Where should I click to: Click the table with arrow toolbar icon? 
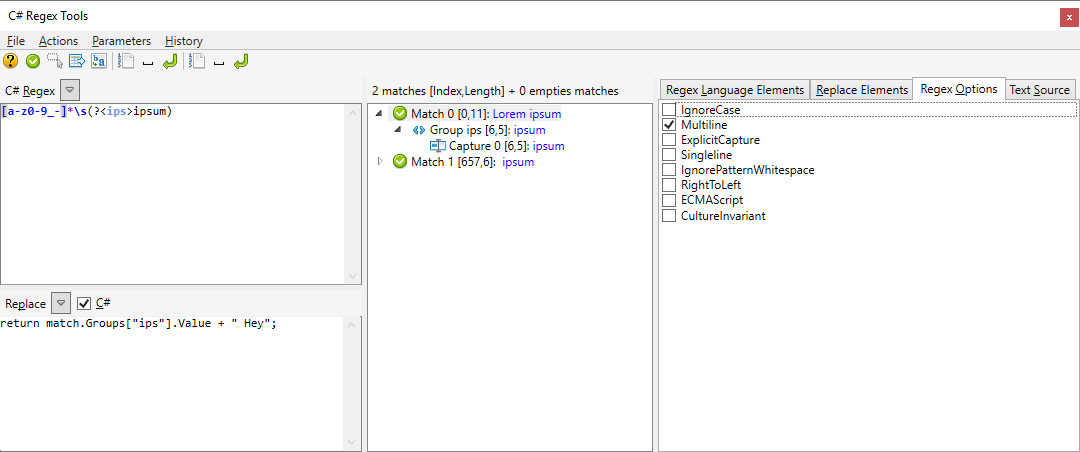pyautogui.click(x=77, y=62)
